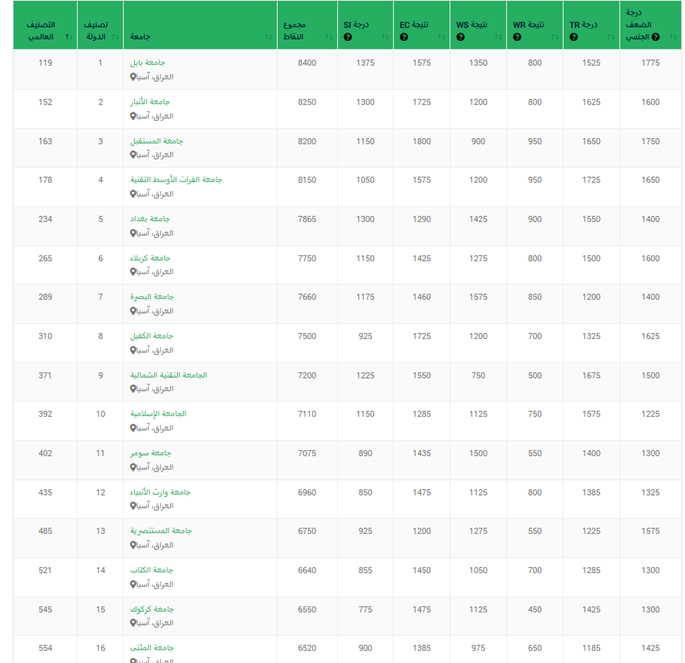The width and height of the screenshot is (685, 663).
Task: Open the help tooltip icon for نتيجة WS
Action: click(460, 37)
